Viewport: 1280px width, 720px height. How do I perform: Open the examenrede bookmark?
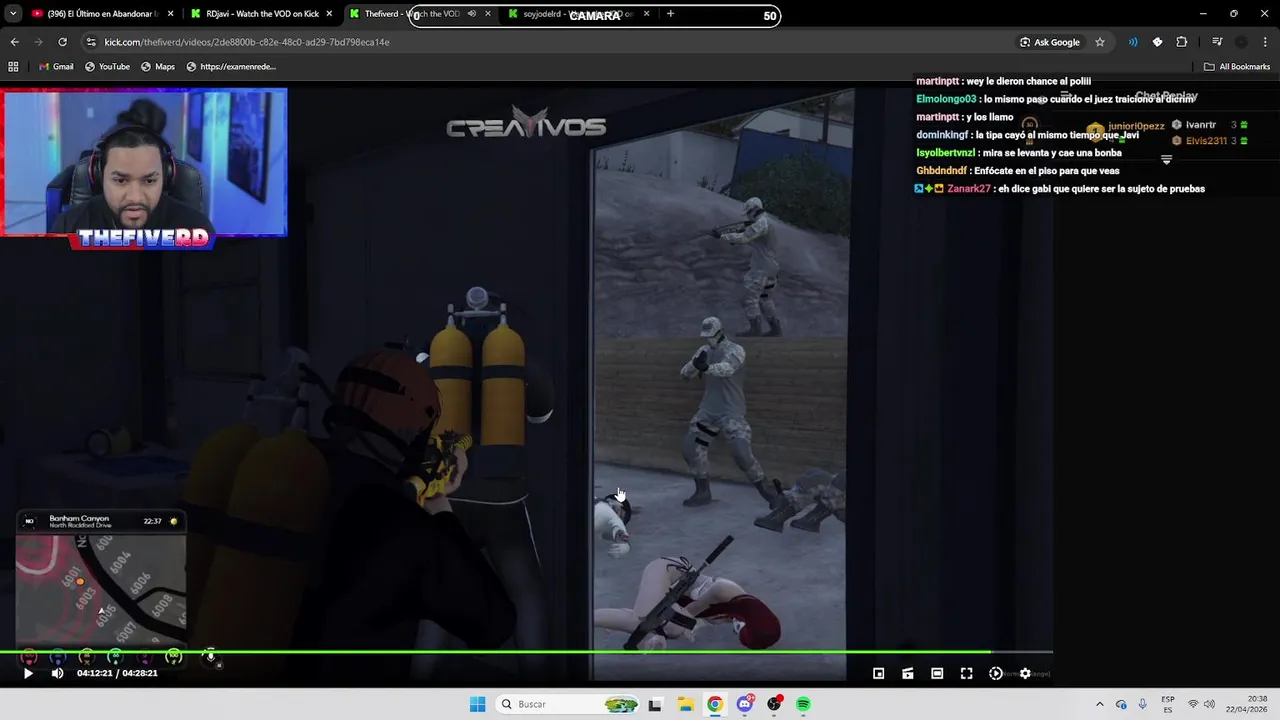(x=230, y=66)
